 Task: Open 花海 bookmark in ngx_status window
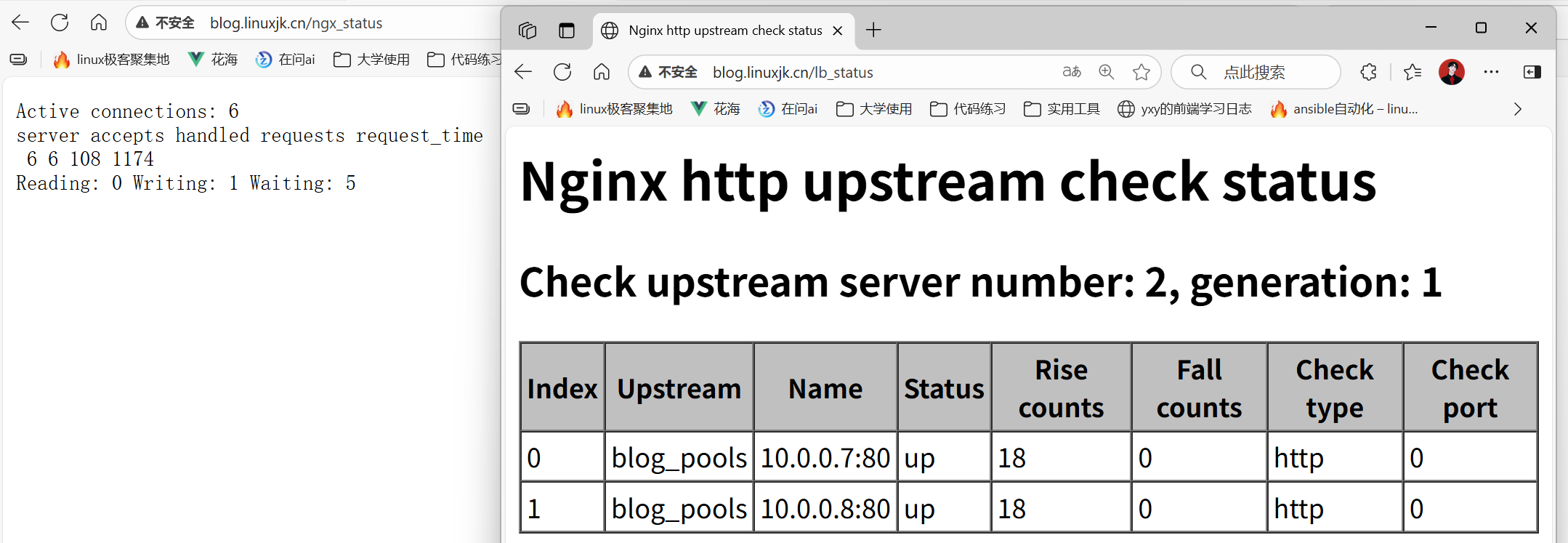coord(213,60)
